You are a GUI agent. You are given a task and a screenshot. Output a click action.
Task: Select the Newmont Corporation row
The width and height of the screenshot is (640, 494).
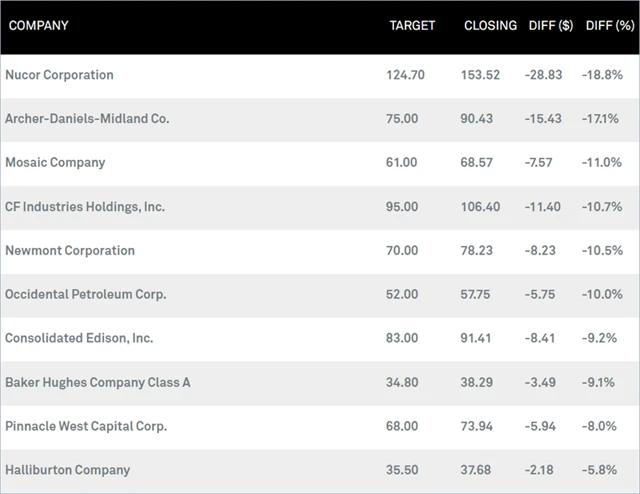click(70, 250)
